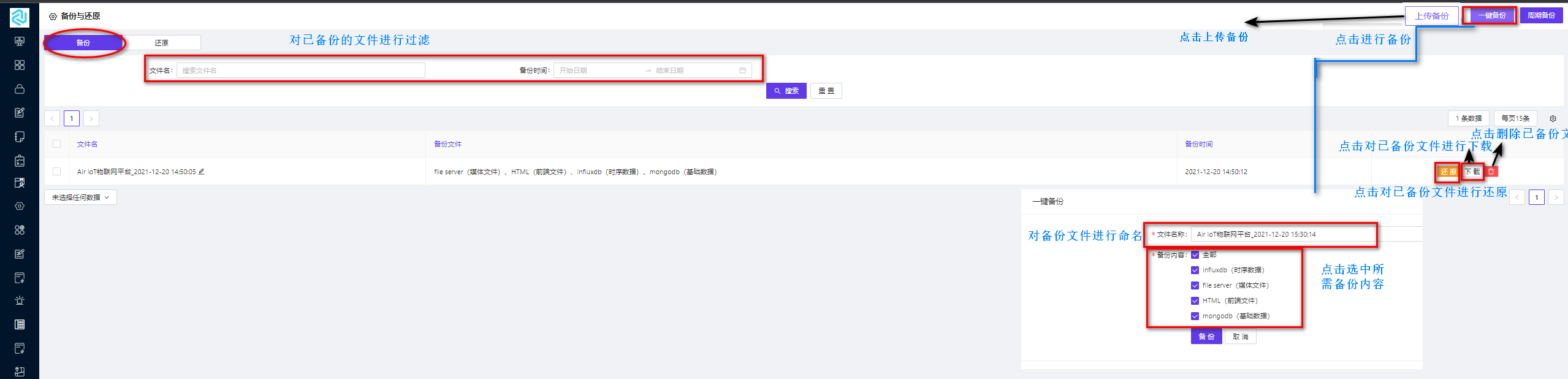The height and width of the screenshot is (379, 1568).
Task: Toggle the HTML（前端文件）checkbox
Action: (x=1195, y=301)
